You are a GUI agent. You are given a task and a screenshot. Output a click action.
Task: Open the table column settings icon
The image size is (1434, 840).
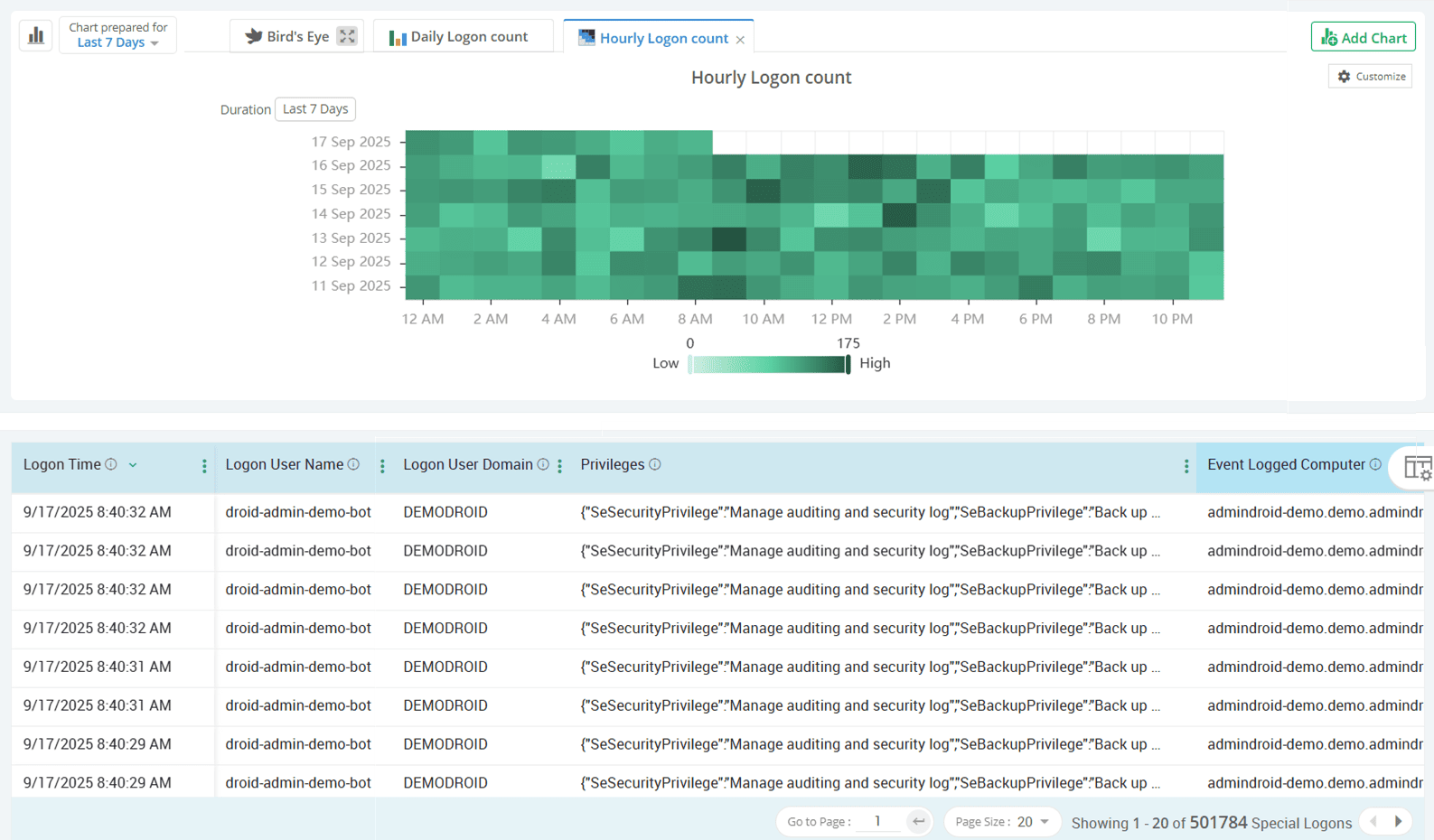coord(1416,468)
